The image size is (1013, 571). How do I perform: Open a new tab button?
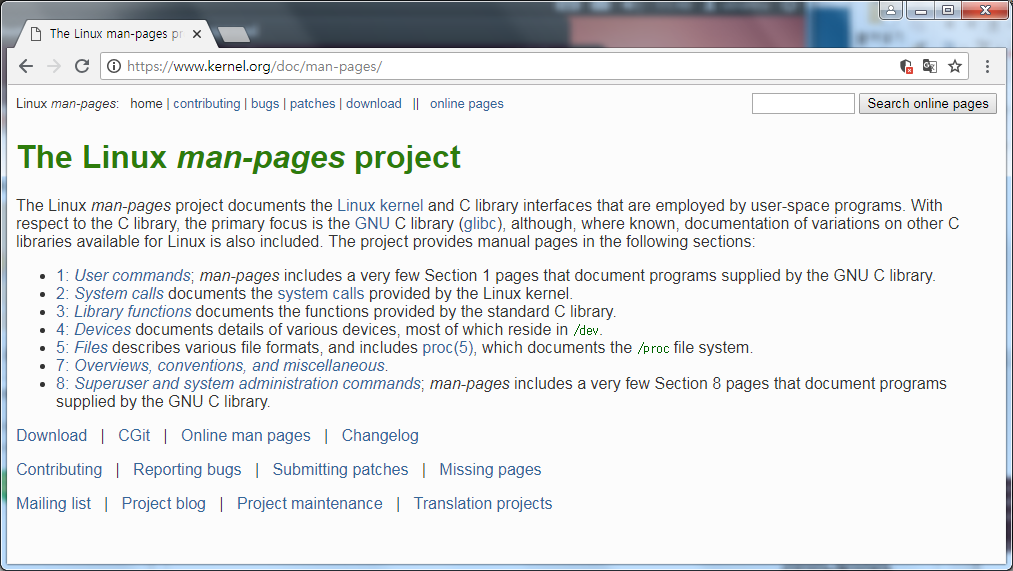coord(234,34)
